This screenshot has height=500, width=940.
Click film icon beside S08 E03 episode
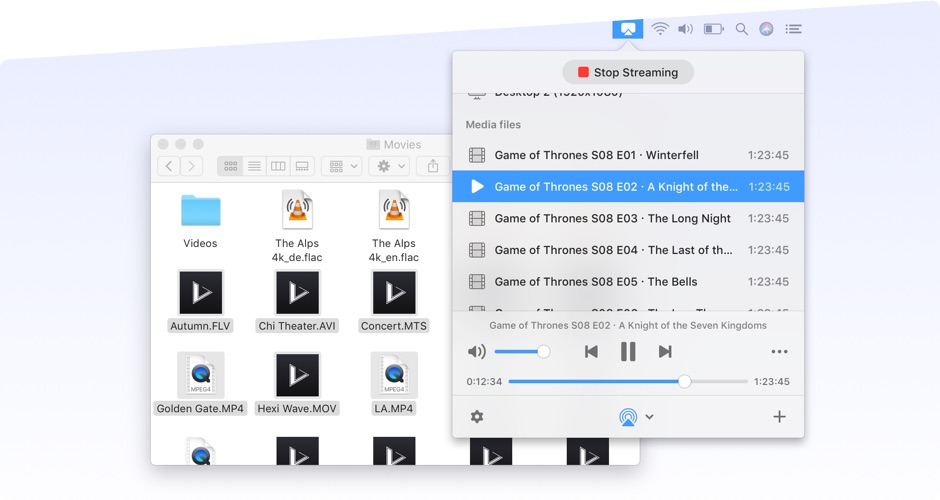(x=477, y=218)
